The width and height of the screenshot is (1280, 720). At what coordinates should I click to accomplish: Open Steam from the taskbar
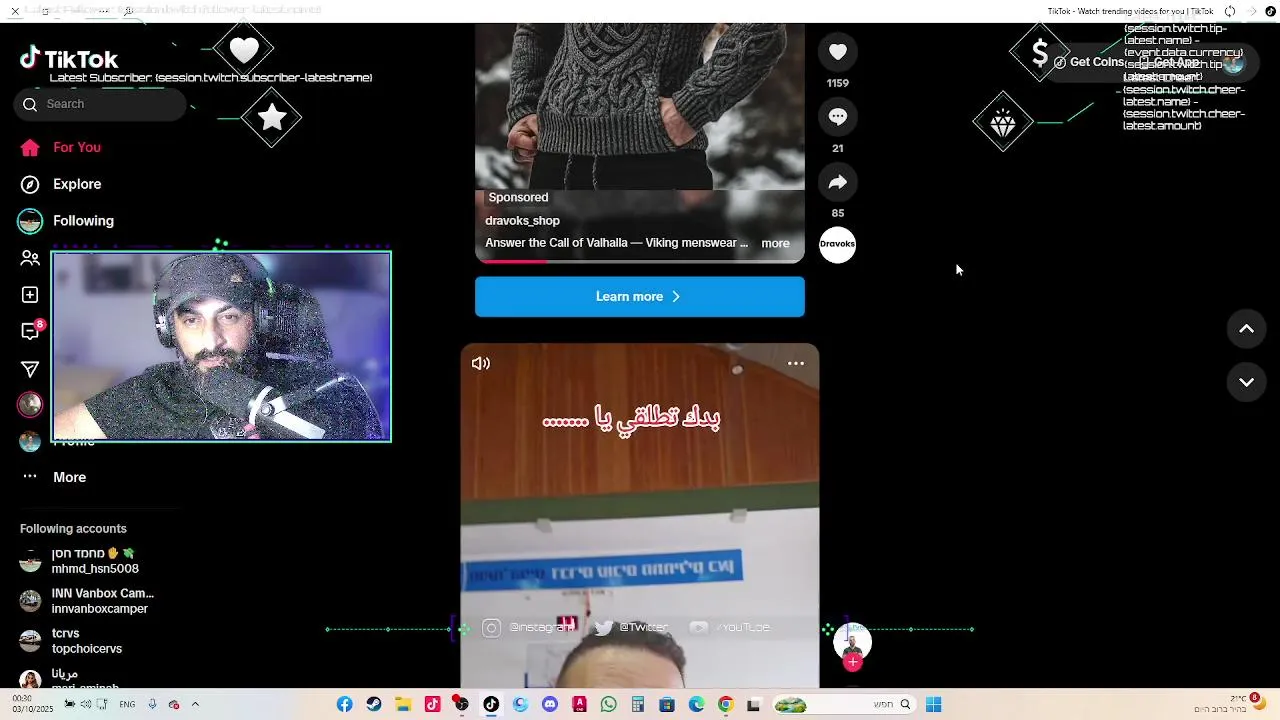tap(374, 705)
